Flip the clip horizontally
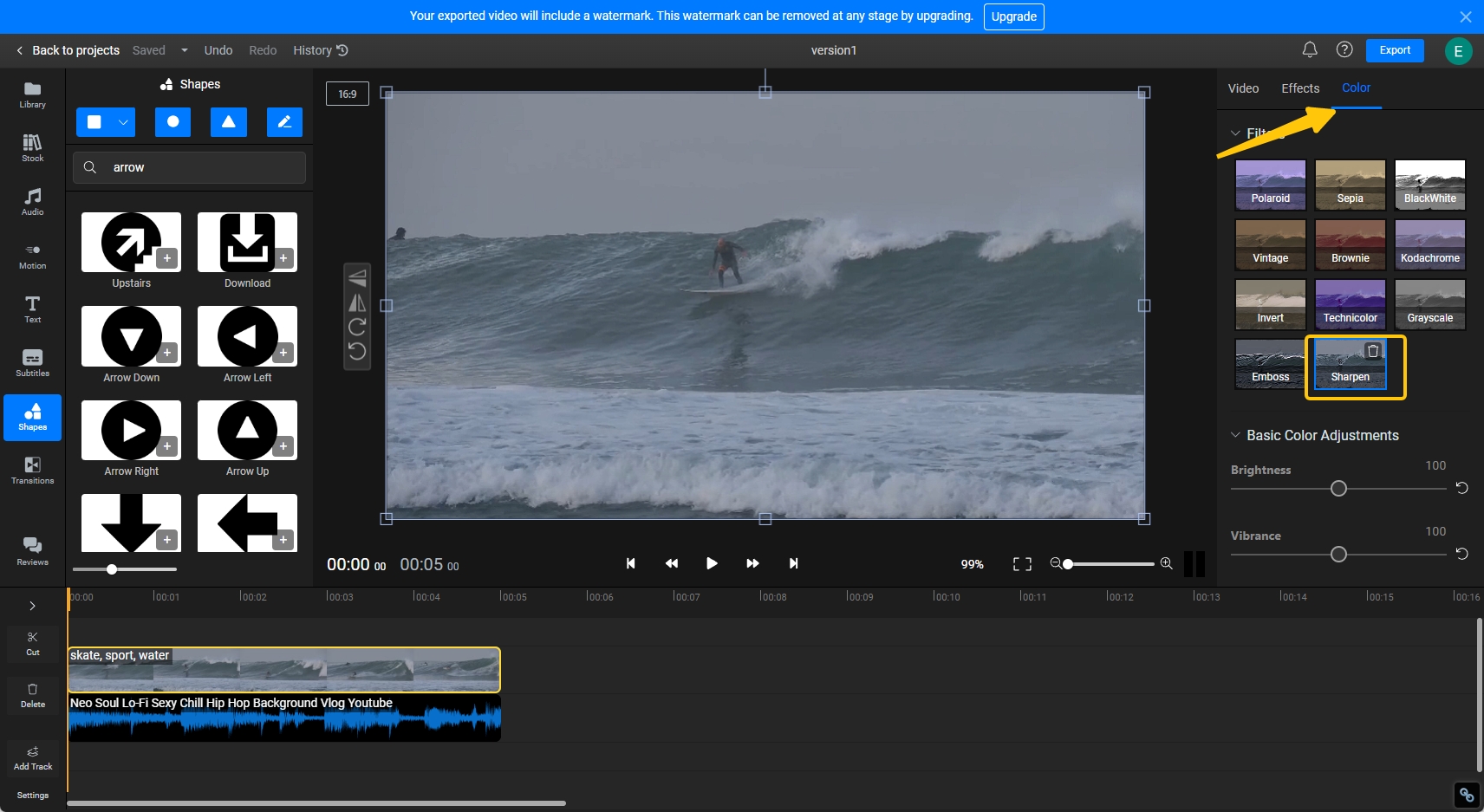This screenshot has width=1484, height=812. pos(357,302)
